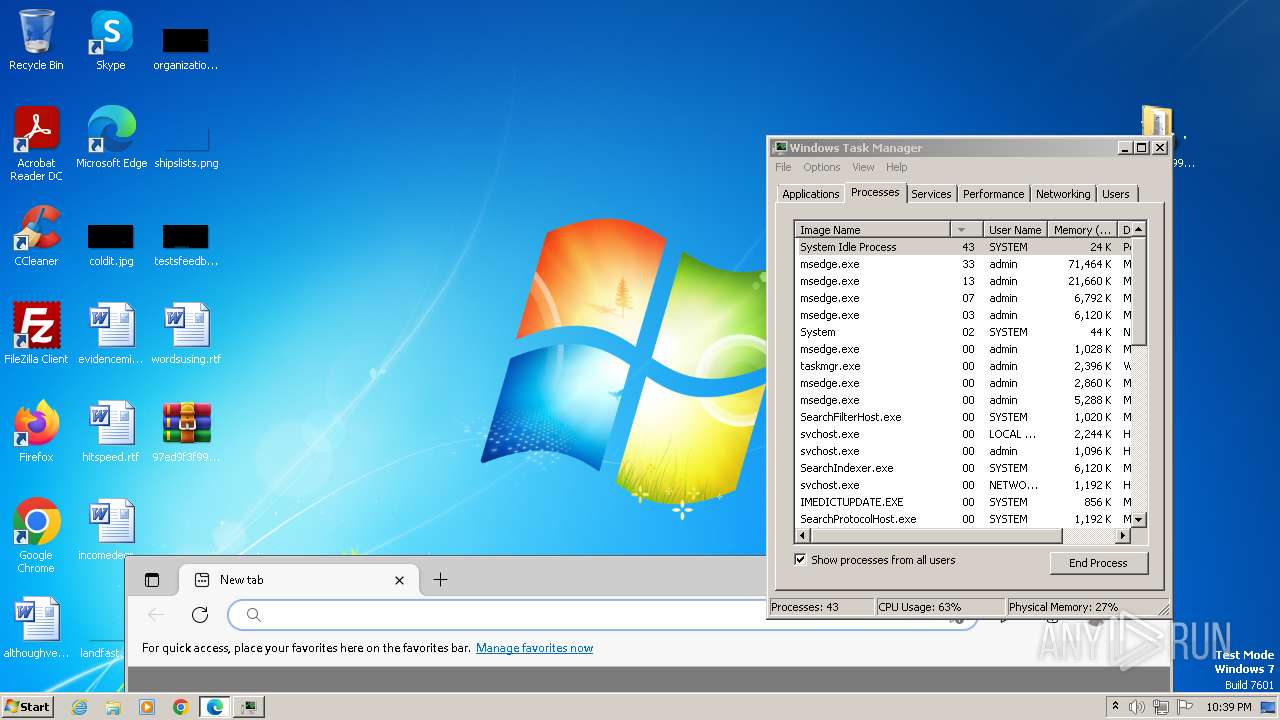Click the Action Center flag tray icon
The image size is (1280, 720).
point(1185,707)
